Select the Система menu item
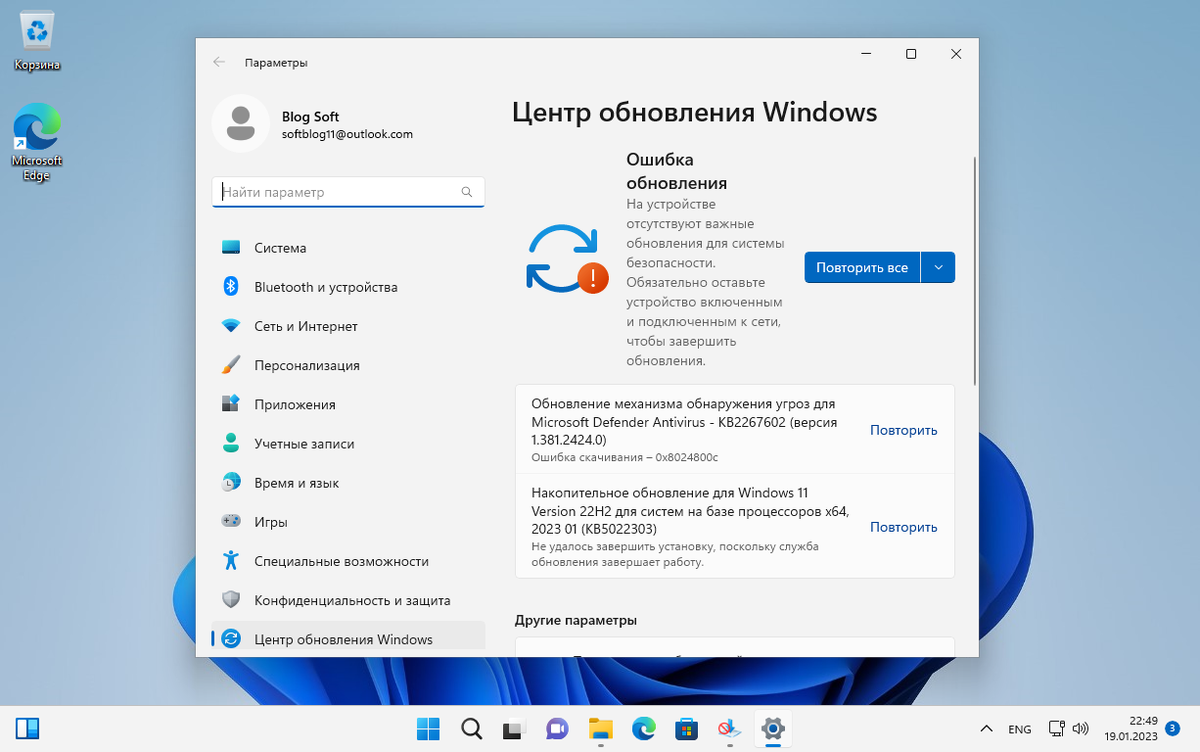1200x752 pixels. [x=348, y=247]
